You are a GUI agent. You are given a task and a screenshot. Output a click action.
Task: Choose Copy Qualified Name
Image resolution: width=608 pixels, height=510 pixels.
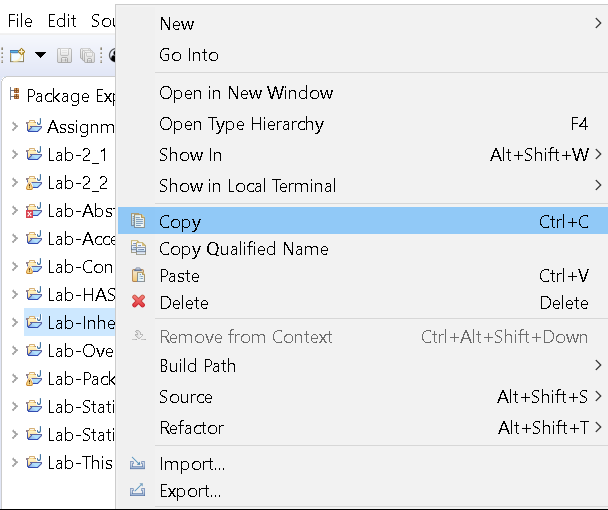363,249
